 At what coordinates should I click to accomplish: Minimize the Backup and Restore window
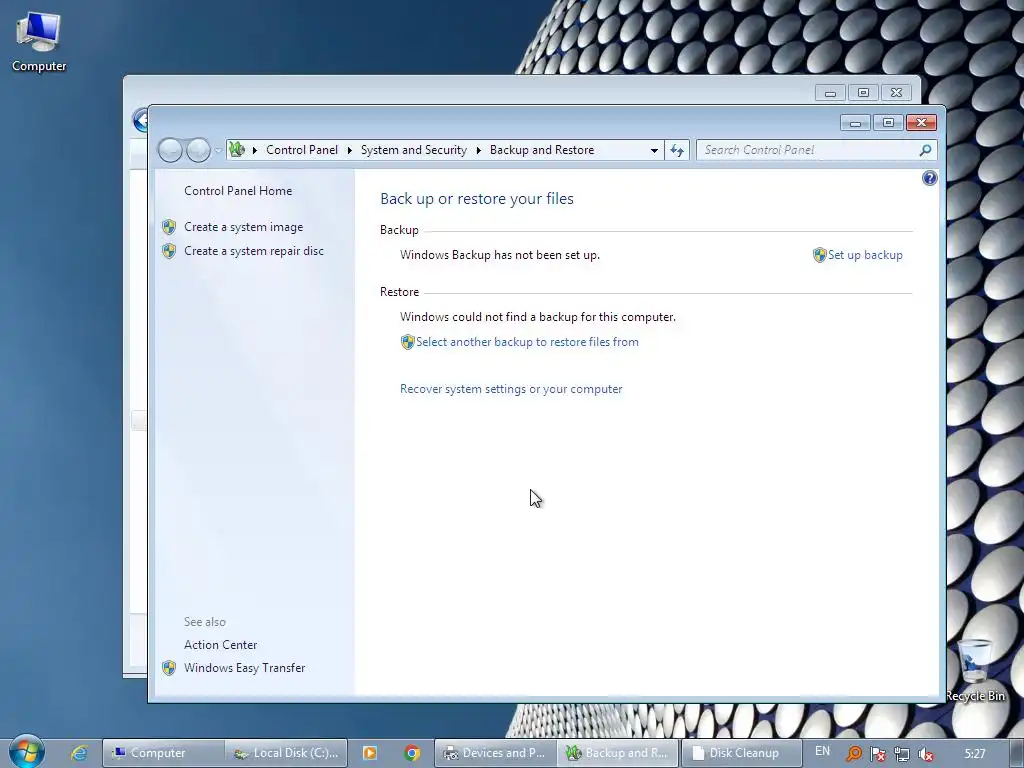[855, 123]
